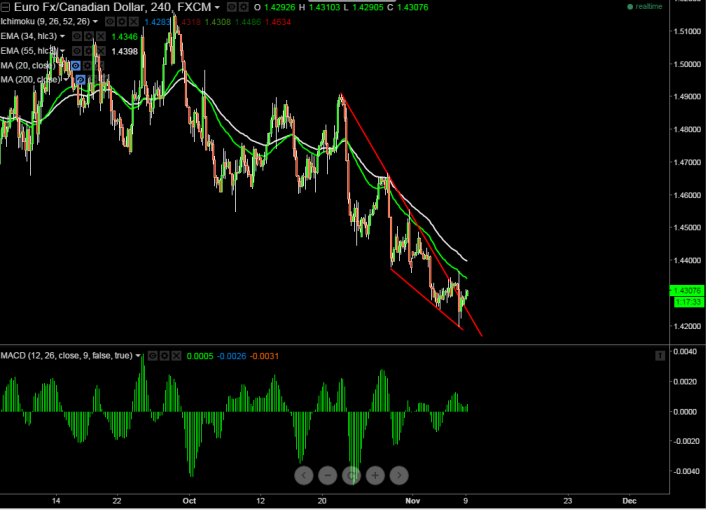Hide the EMA (34, hlc3) with its eye icon
Image resolution: width=706 pixels, height=510 pixels.
click(x=77, y=36)
